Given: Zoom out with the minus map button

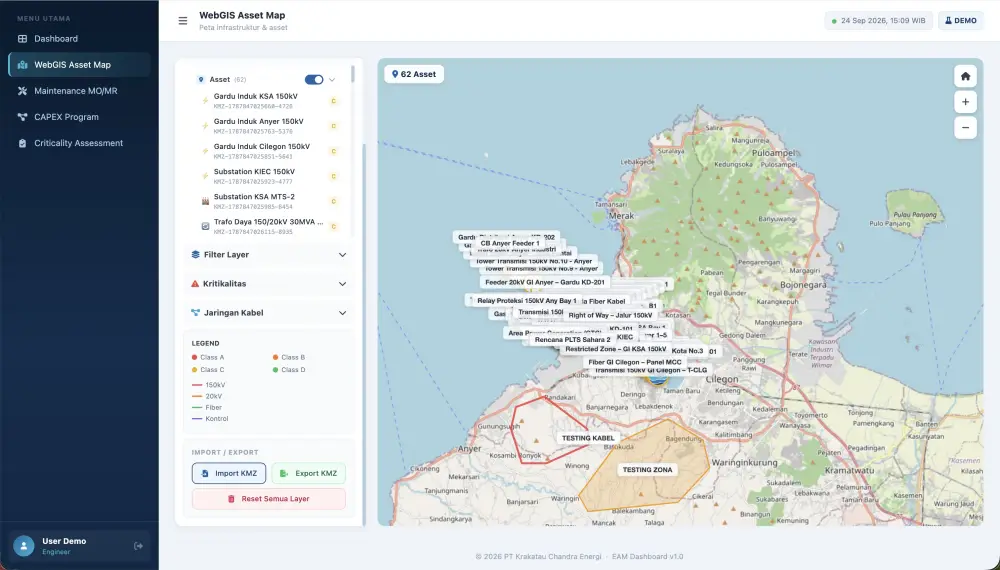Looking at the screenshot, I should pos(965,128).
